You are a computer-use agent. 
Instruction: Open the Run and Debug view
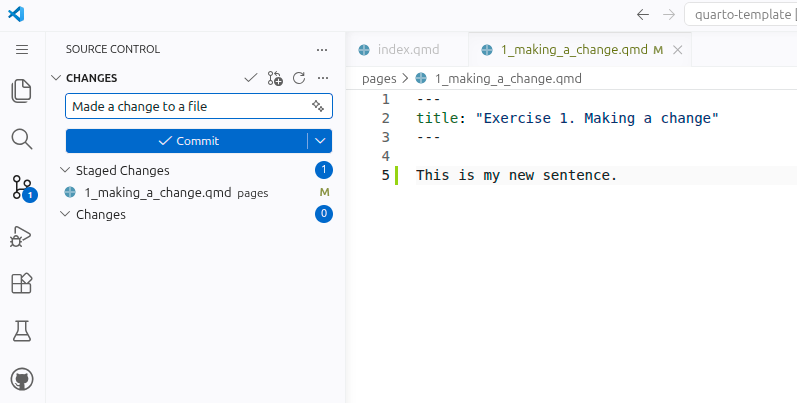pos(20,236)
